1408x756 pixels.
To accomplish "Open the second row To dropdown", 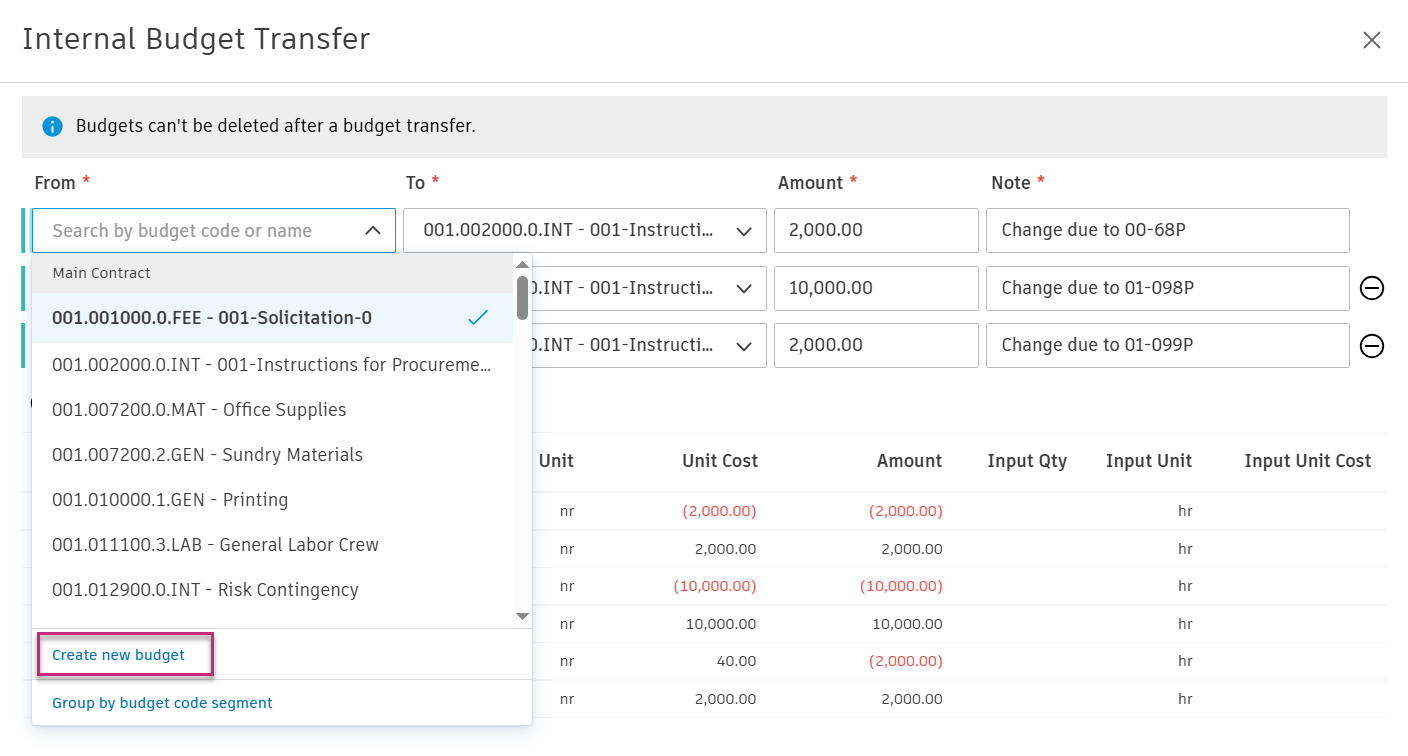I will (x=744, y=288).
